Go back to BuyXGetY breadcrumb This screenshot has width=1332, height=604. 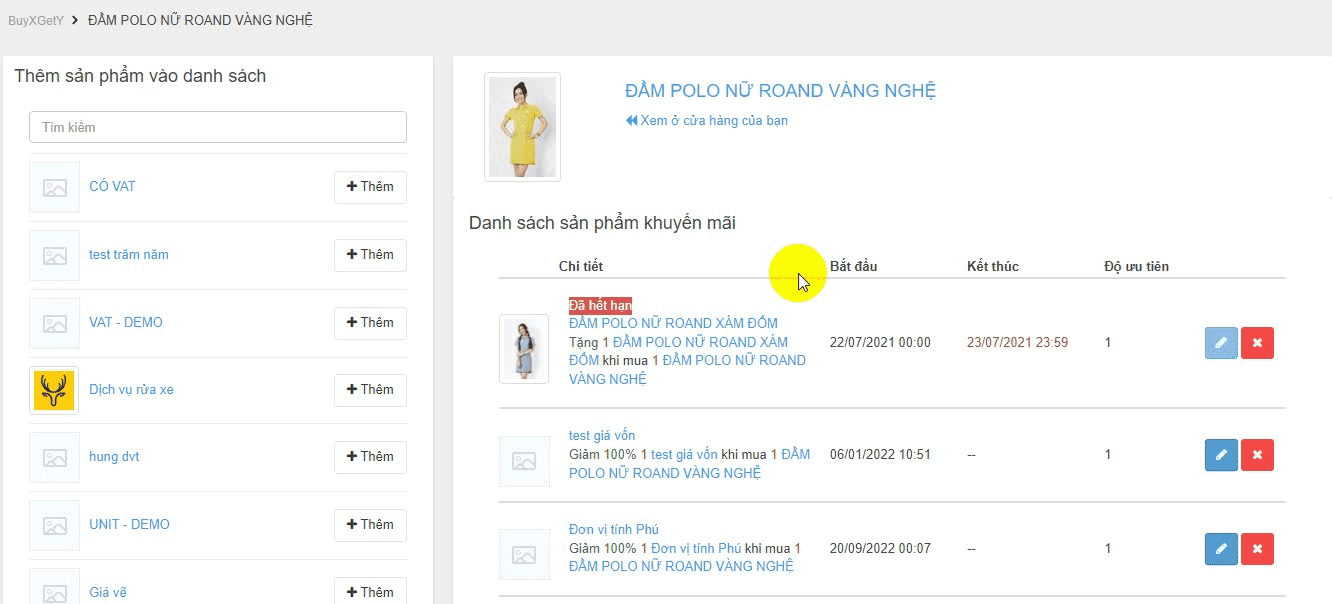pyautogui.click(x=33, y=20)
